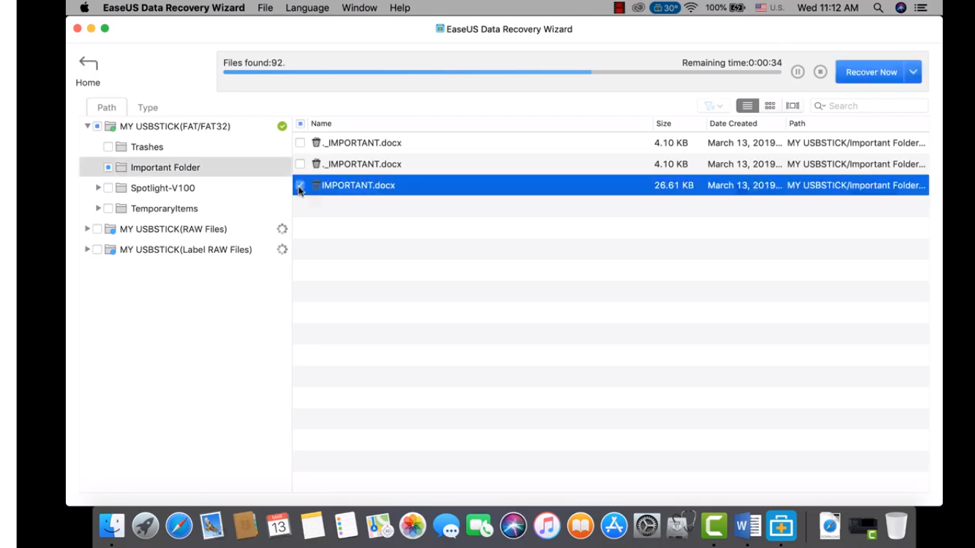Toggle the TemporaryItems checkbox
975x548 pixels.
108,208
